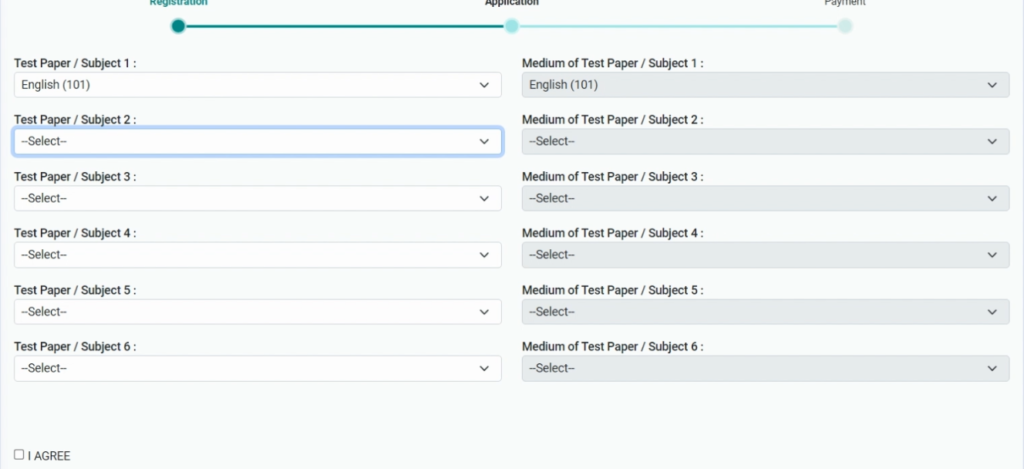The width and height of the screenshot is (1024, 469).
Task: Expand Medium of Test Paper / Subject 3 dropdown
Action: [x=765, y=198]
